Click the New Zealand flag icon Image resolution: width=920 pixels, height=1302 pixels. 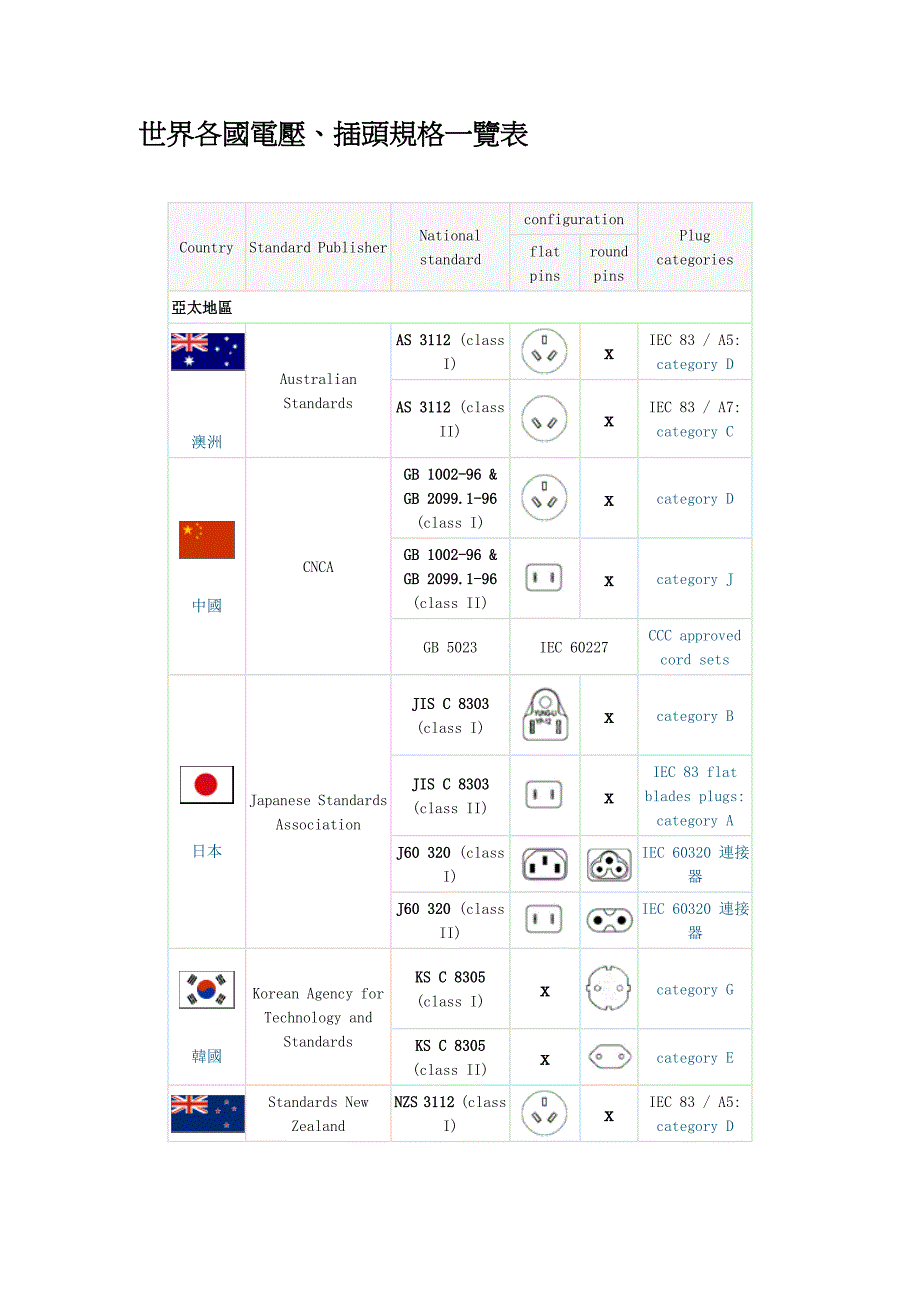pos(207,1113)
